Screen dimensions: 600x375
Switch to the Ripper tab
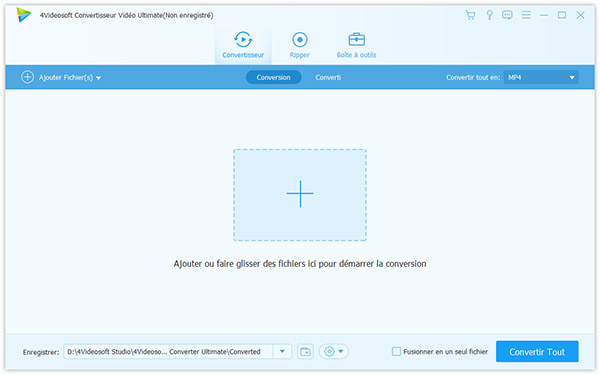click(x=300, y=46)
